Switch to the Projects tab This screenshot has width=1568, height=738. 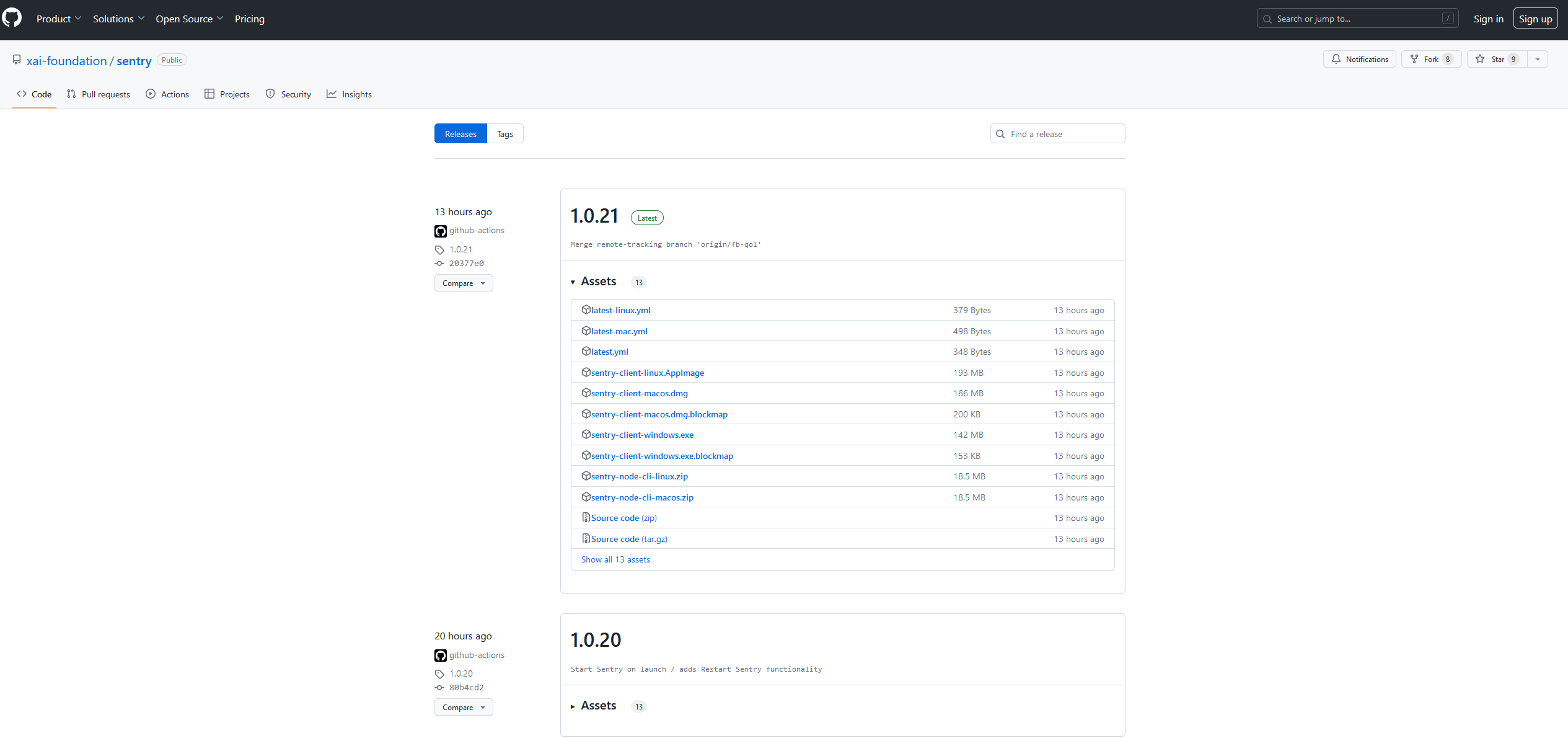tap(227, 94)
